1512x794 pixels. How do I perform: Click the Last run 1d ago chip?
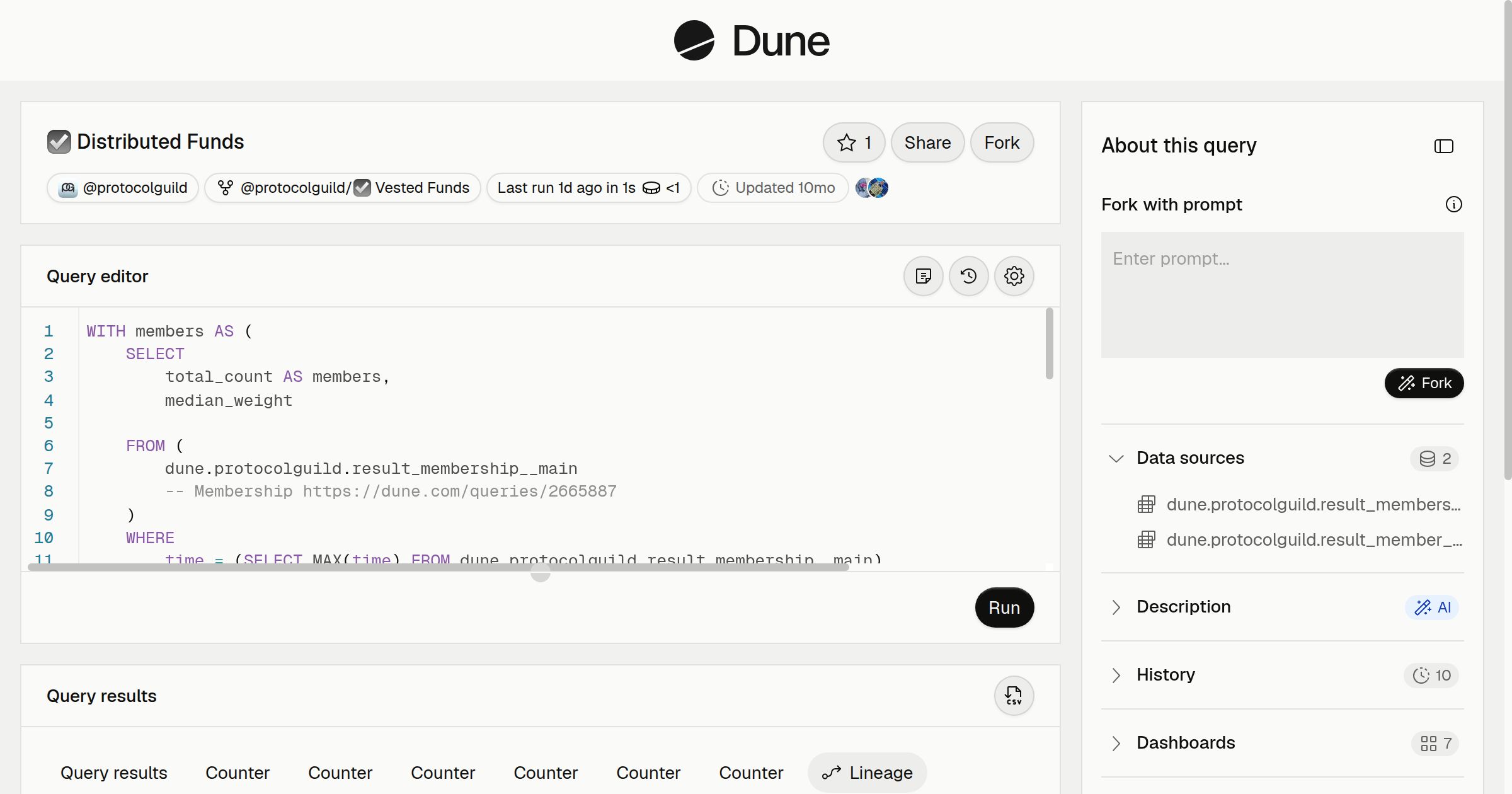588,188
